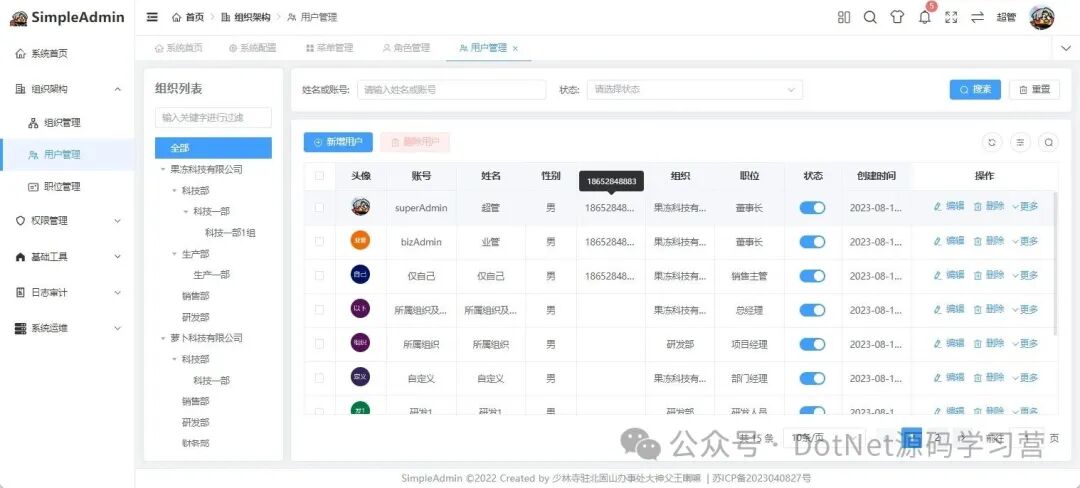Click superAdmin row avatar
The image size is (1080, 488).
[x=360, y=206]
